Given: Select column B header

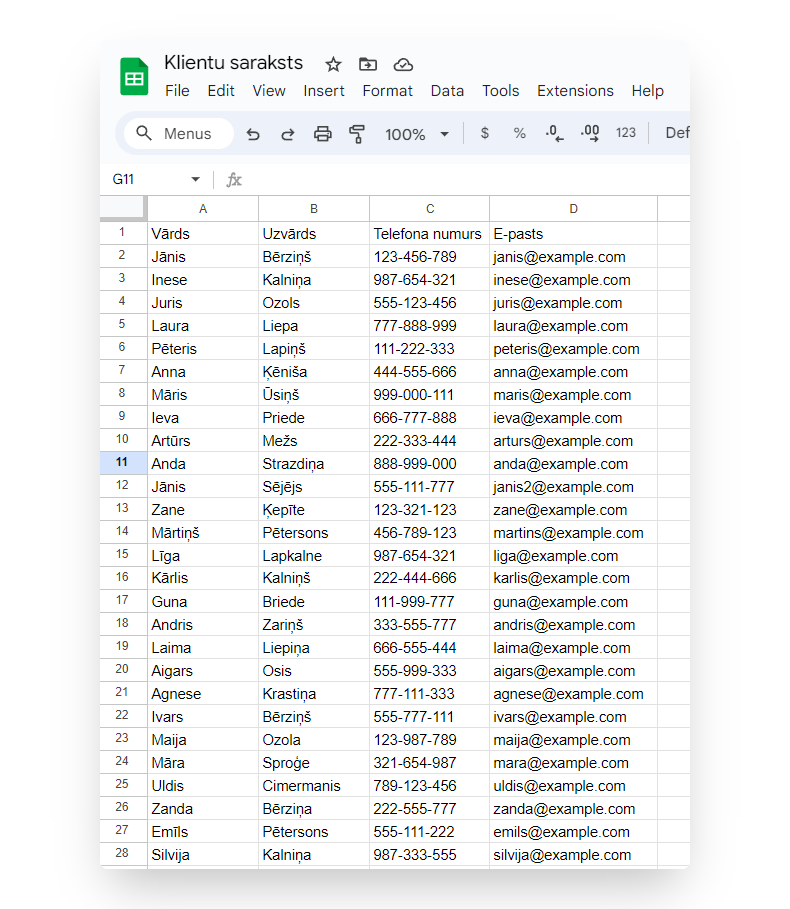Looking at the screenshot, I should [314, 209].
